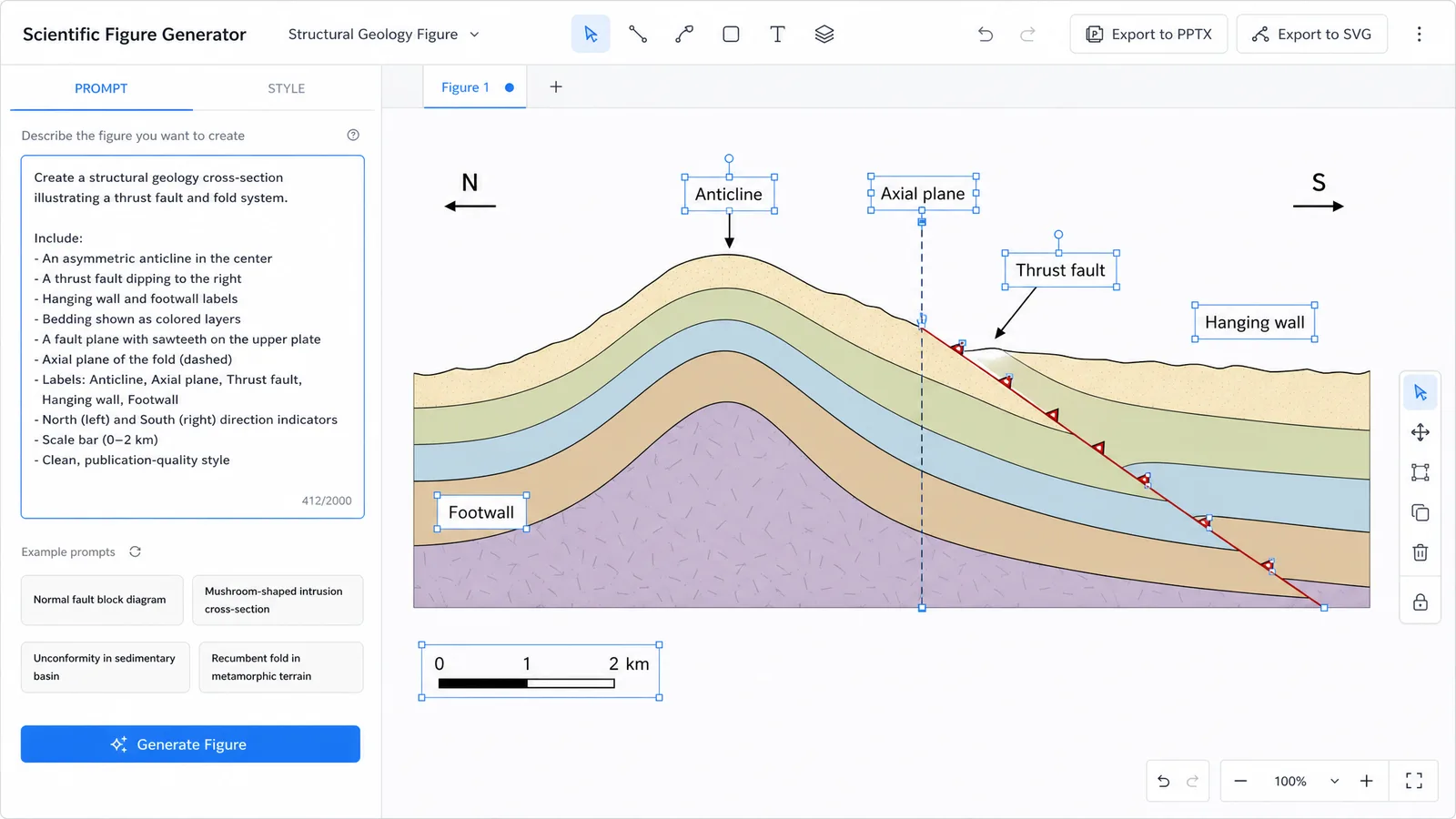The width and height of the screenshot is (1456, 819).
Task: Toggle the lock icon in sidebar
Action: (x=1421, y=602)
